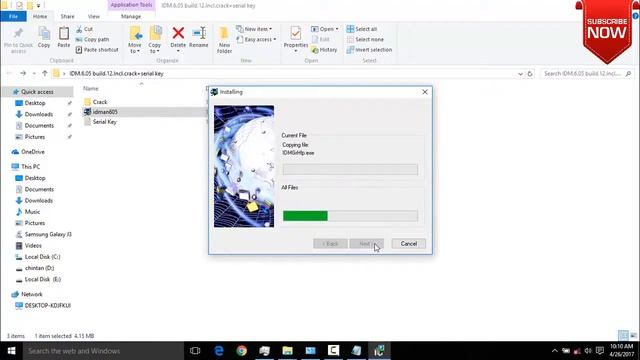
Task: Click the red Delete icon
Action: click(178, 33)
